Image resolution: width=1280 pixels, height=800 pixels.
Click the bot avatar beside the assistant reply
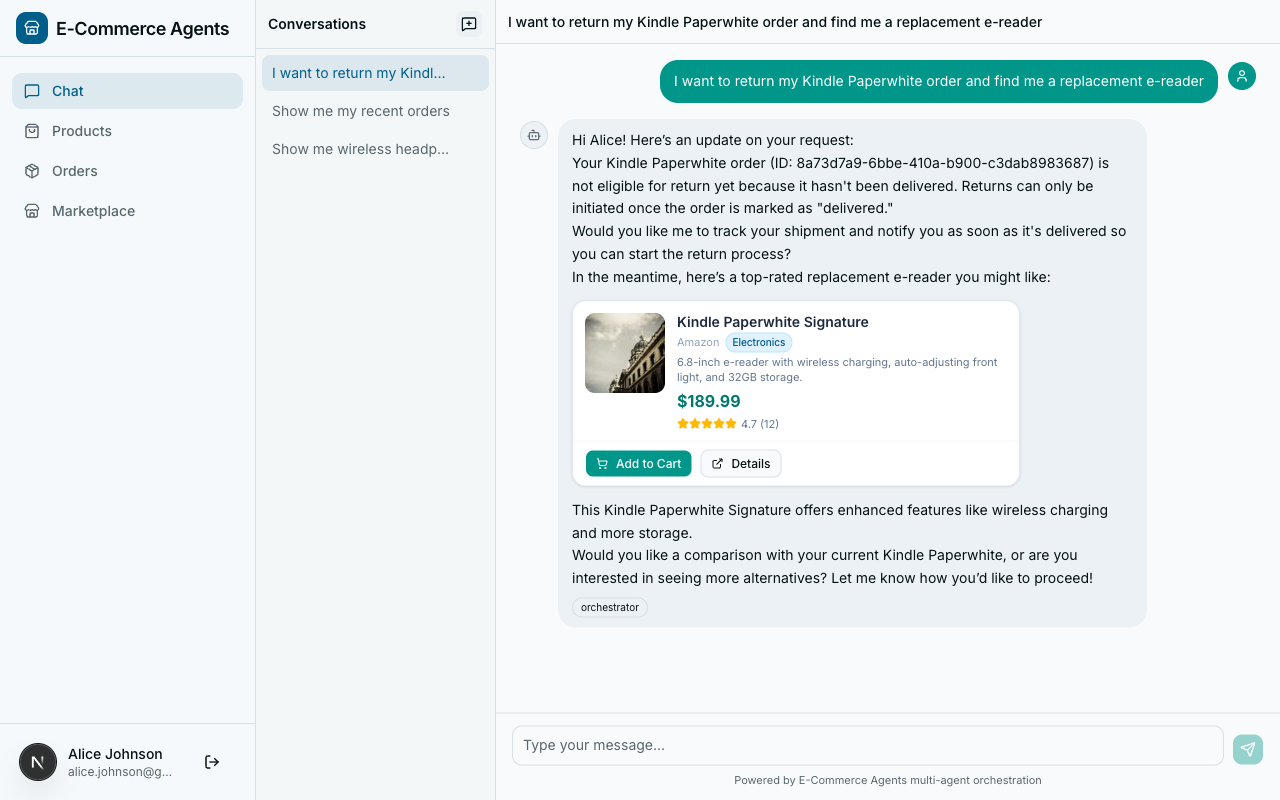click(x=533, y=135)
